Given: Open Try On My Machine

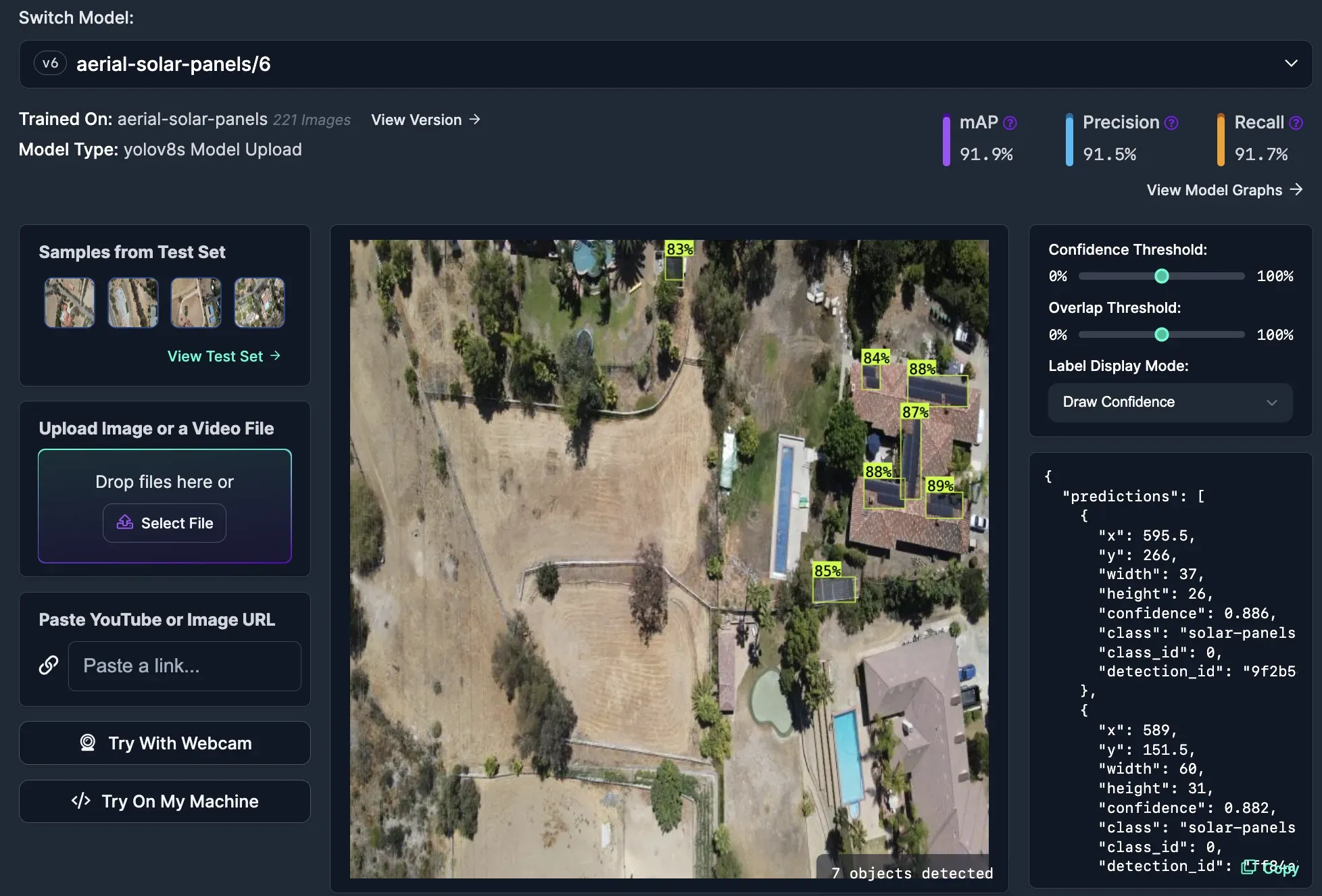Looking at the screenshot, I should pyautogui.click(x=165, y=801).
